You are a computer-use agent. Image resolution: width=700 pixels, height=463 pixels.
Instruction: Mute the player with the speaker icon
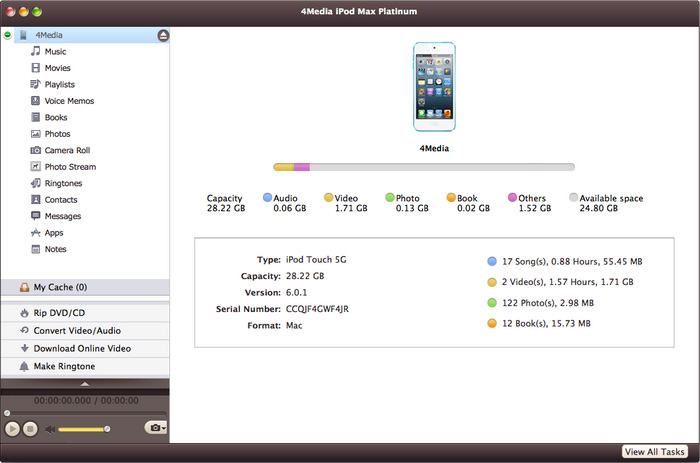coord(50,429)
